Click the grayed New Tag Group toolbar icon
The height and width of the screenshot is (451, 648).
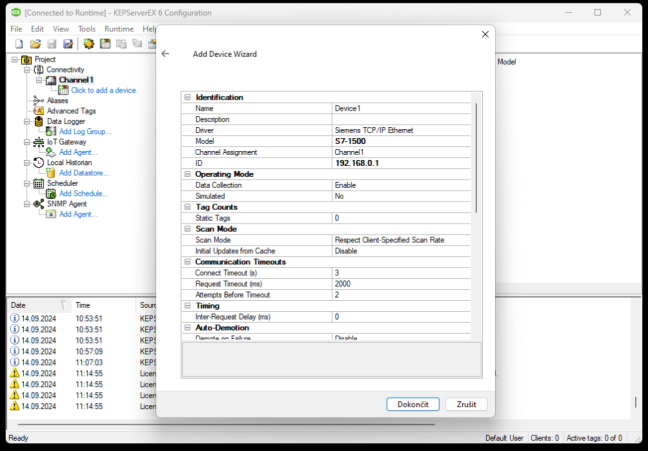(x=121, y=44)
